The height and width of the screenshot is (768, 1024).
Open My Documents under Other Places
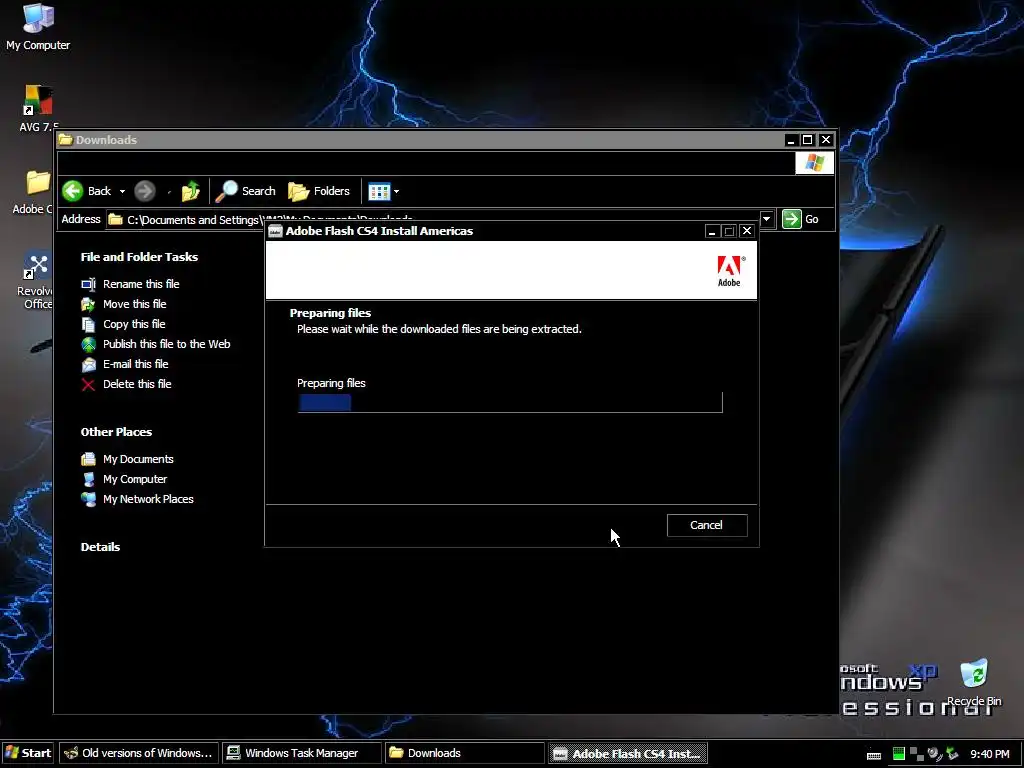(x=138, y=459)
